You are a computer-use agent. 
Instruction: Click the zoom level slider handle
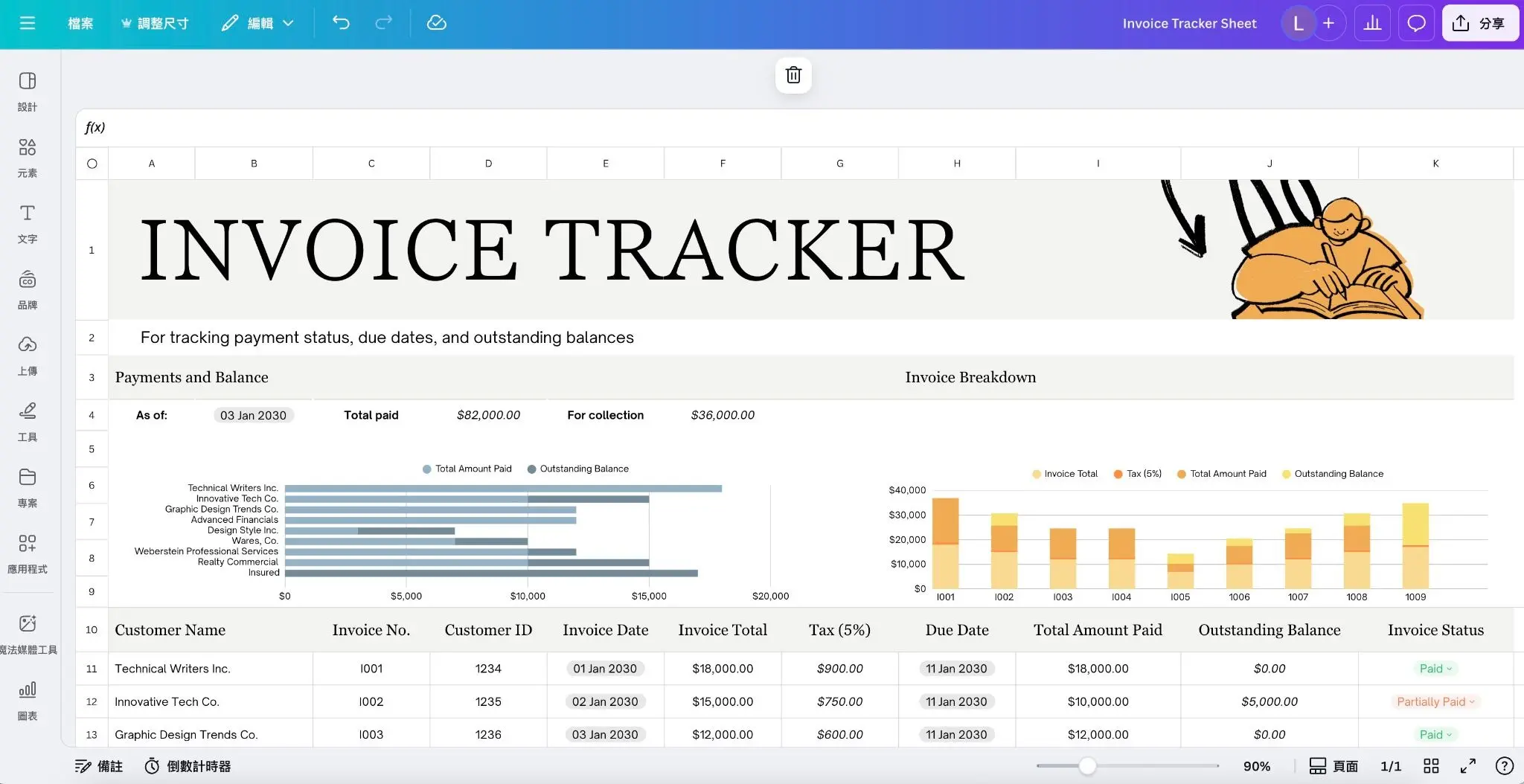pos(1087,765)
